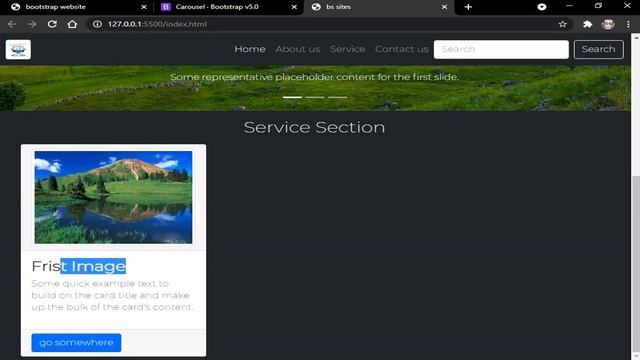This screenshot has width=640, height=360.
Task: Open the tab search dropdown button
Action: [542, 7]
